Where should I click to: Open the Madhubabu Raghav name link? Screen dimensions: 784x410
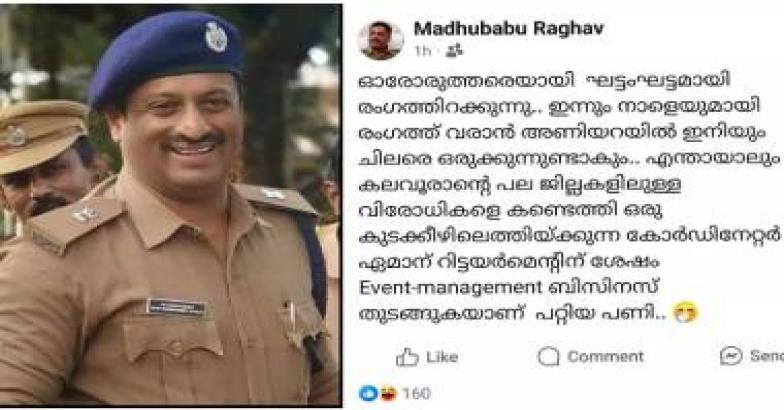point(508,28)
